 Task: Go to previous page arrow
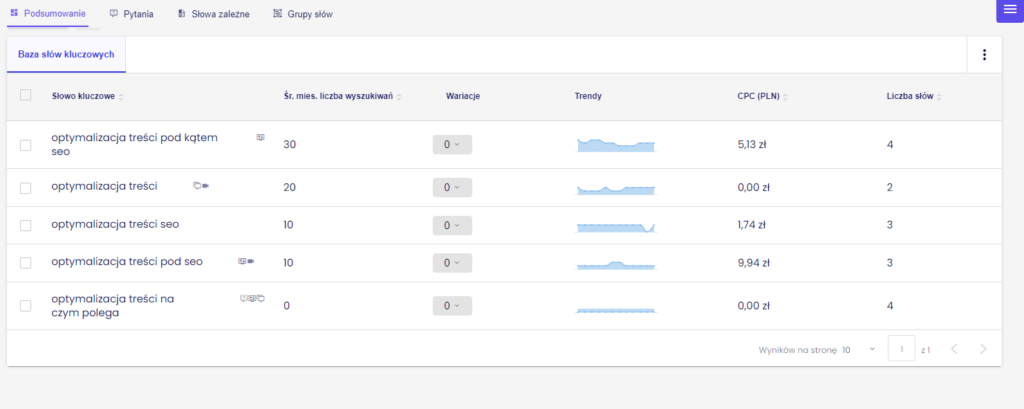tap(953, 349)
